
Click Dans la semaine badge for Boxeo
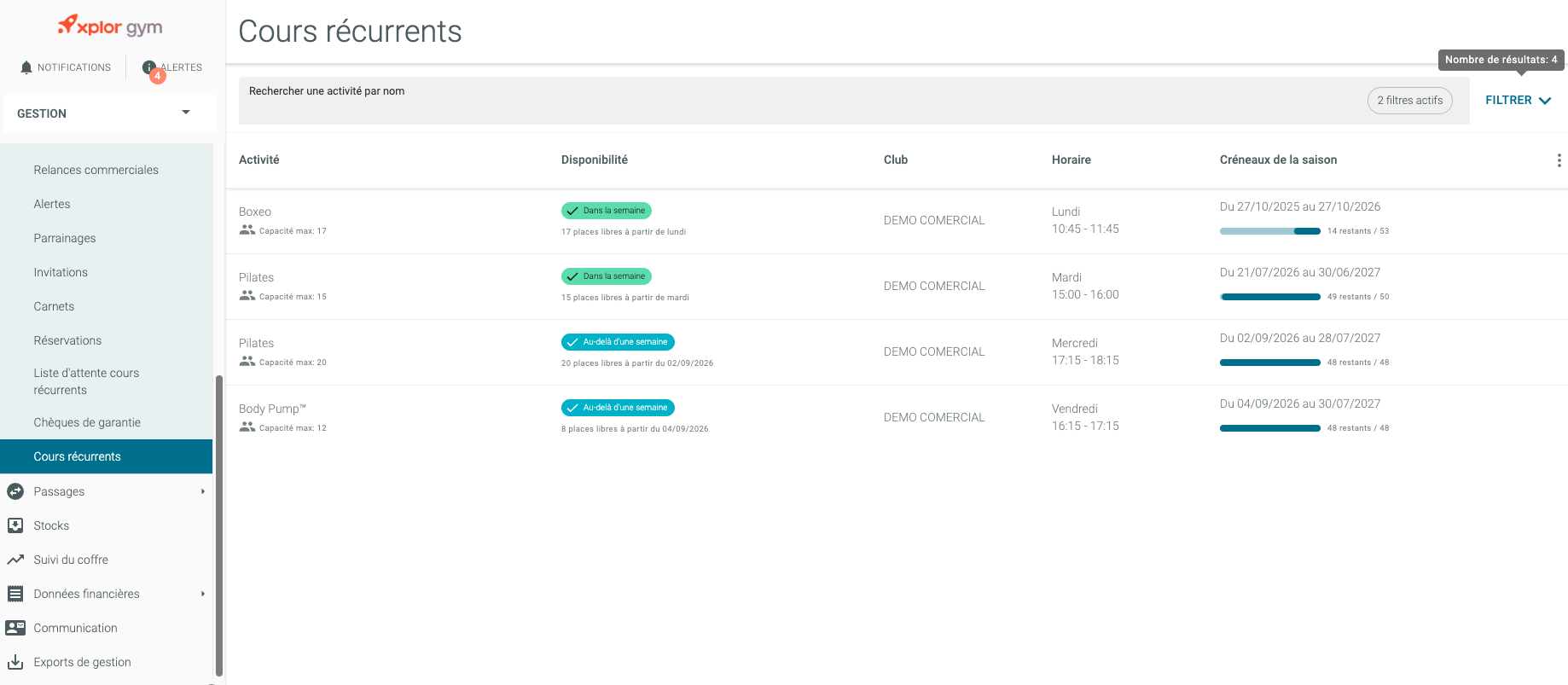tap(607, 211)
